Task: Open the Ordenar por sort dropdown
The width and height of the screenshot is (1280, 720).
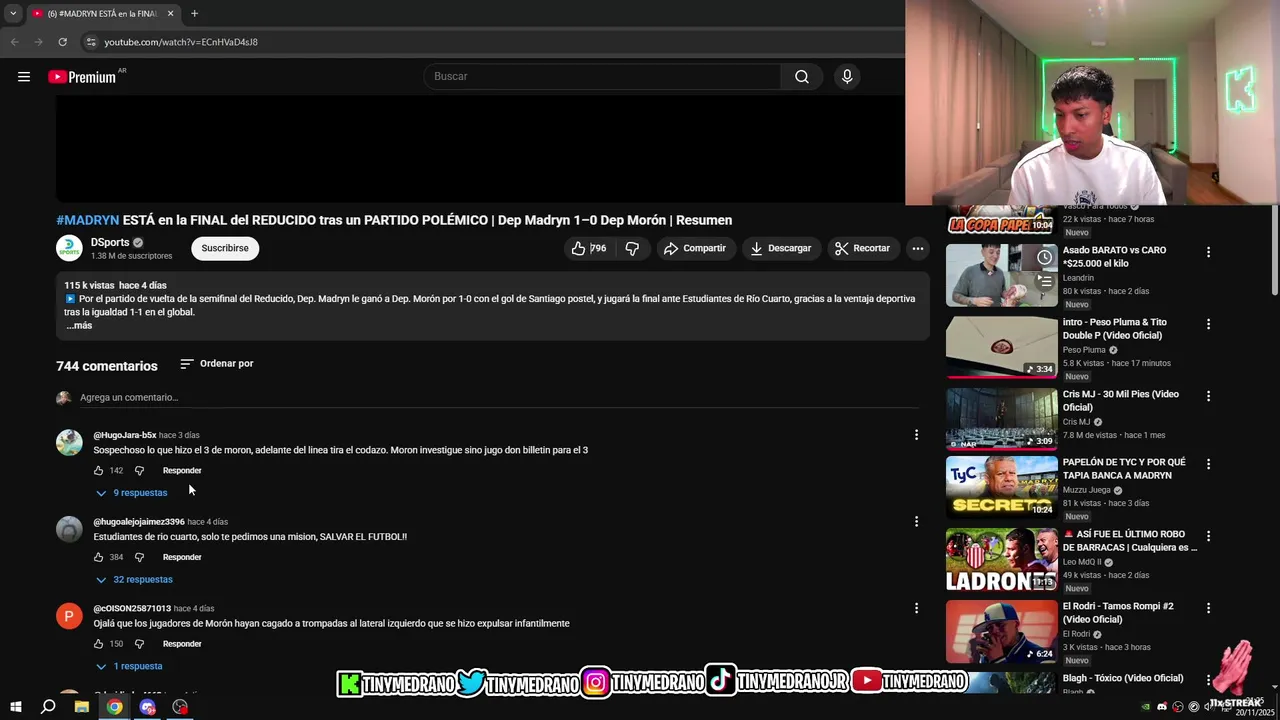Action: tap(217, 364)
